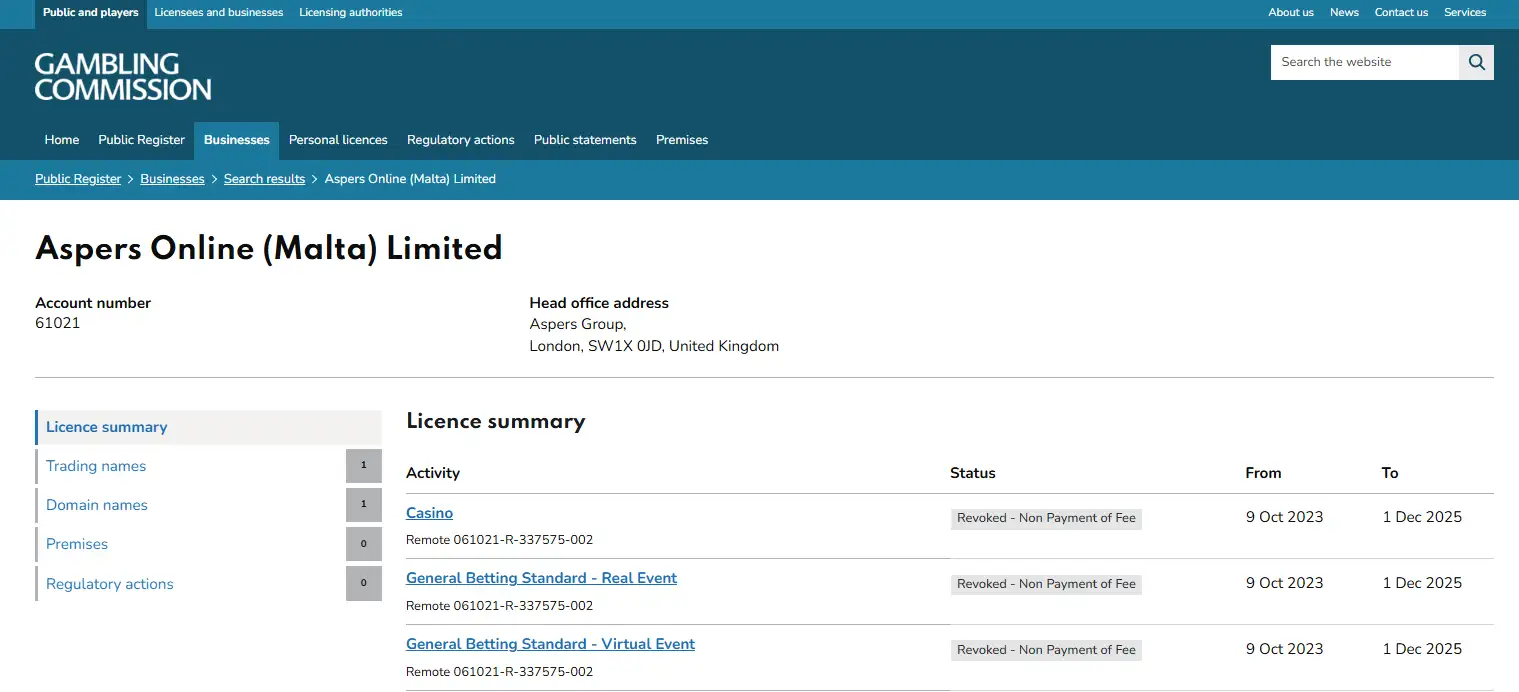Screen dimensions: 1519x692
Task: Click the Gambling Commission logo
Action: point(123,77)
